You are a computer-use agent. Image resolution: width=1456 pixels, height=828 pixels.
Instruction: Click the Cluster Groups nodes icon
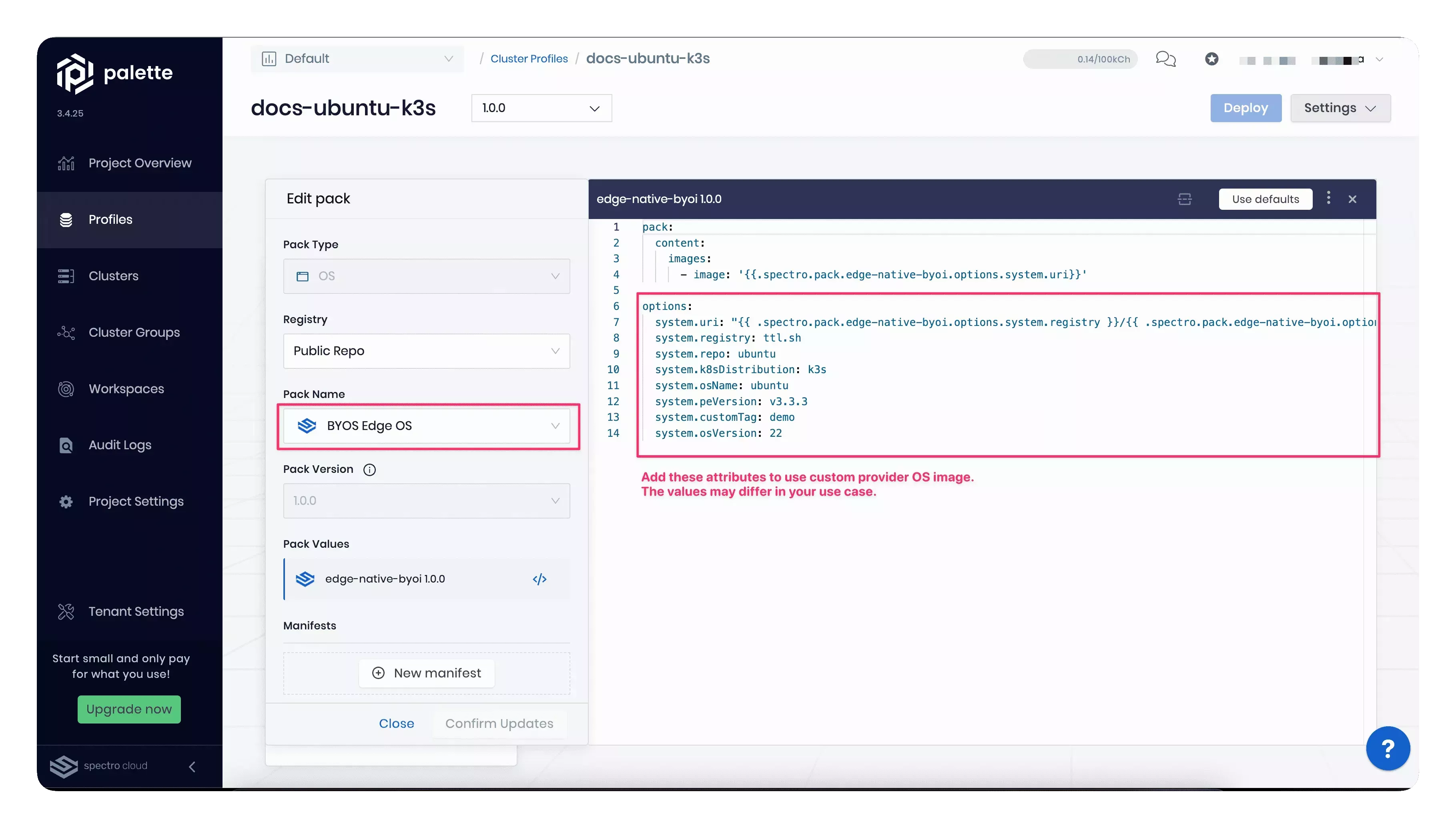pos(66,332)
